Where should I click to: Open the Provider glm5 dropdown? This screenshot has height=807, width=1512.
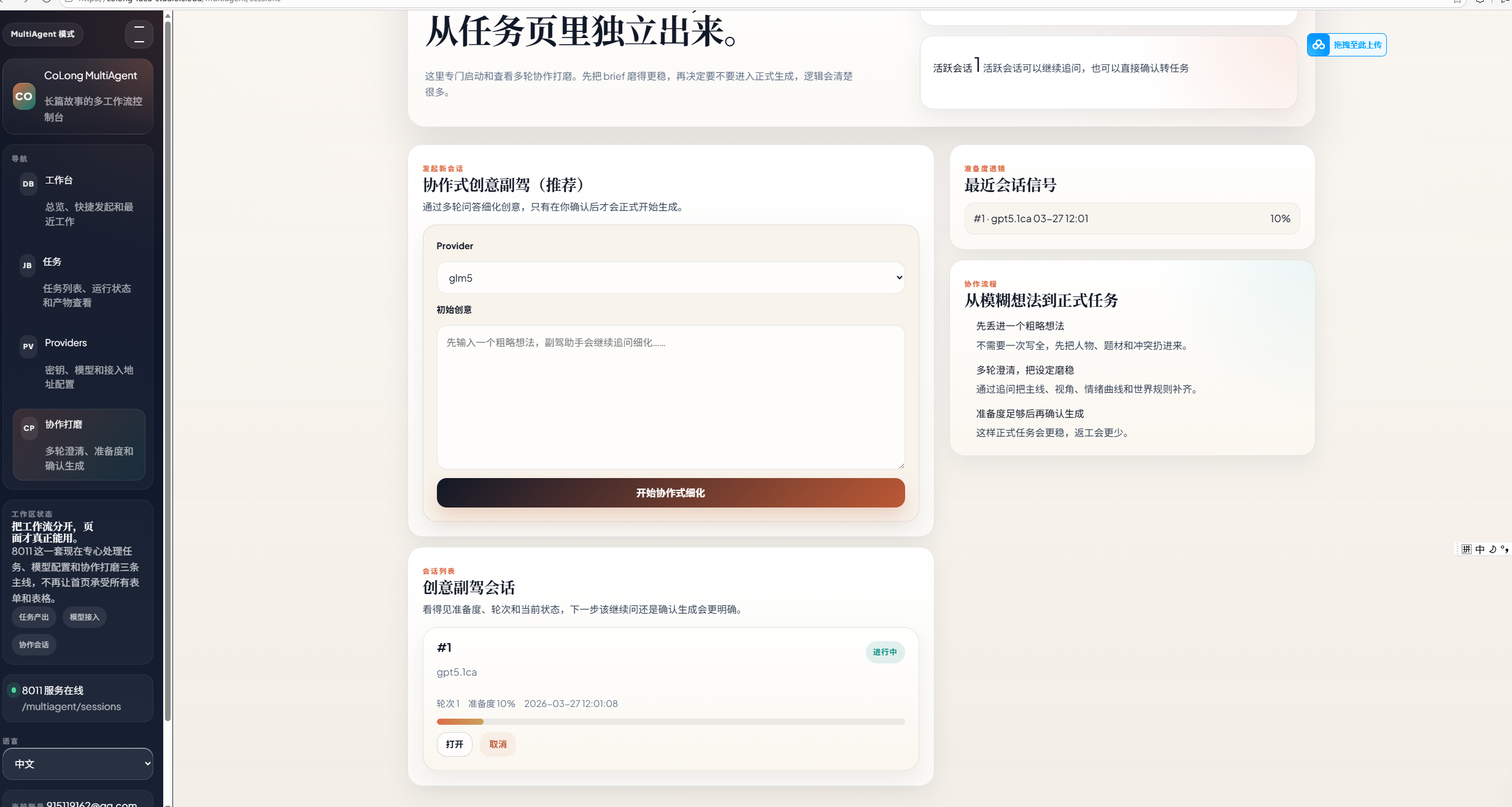670,278
